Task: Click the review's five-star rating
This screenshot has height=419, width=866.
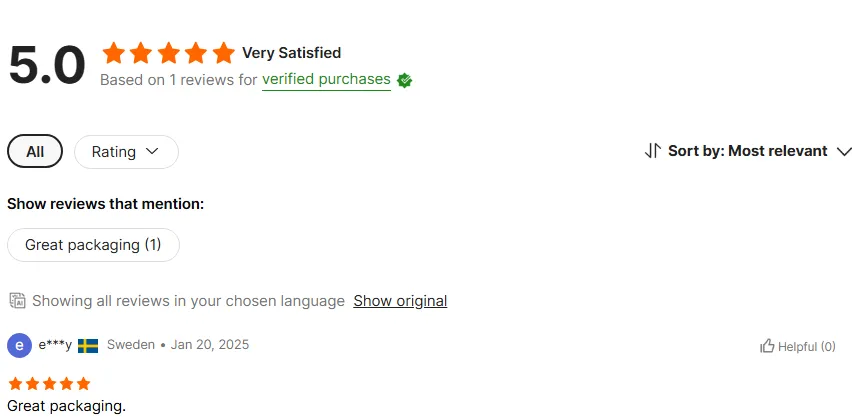Action: (49, 384)
